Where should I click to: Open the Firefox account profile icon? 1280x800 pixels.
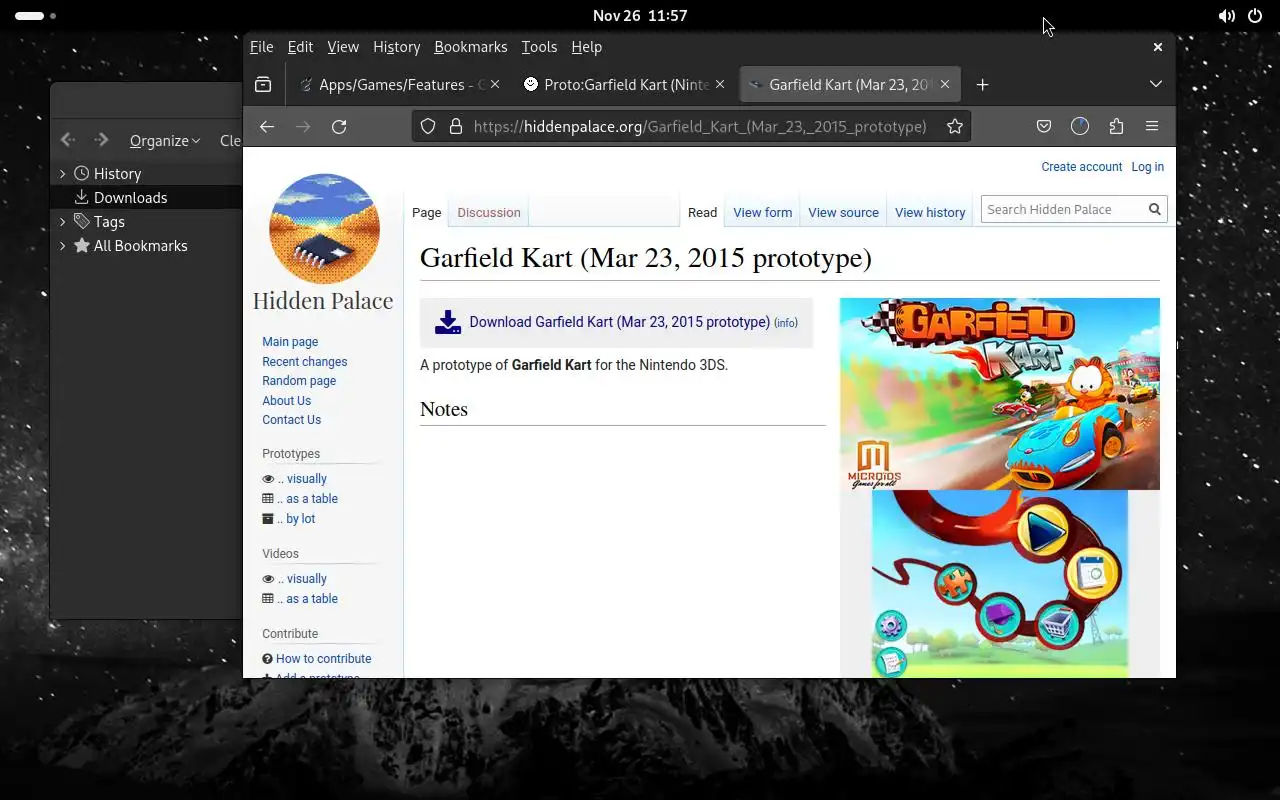tap(1080, 127)
